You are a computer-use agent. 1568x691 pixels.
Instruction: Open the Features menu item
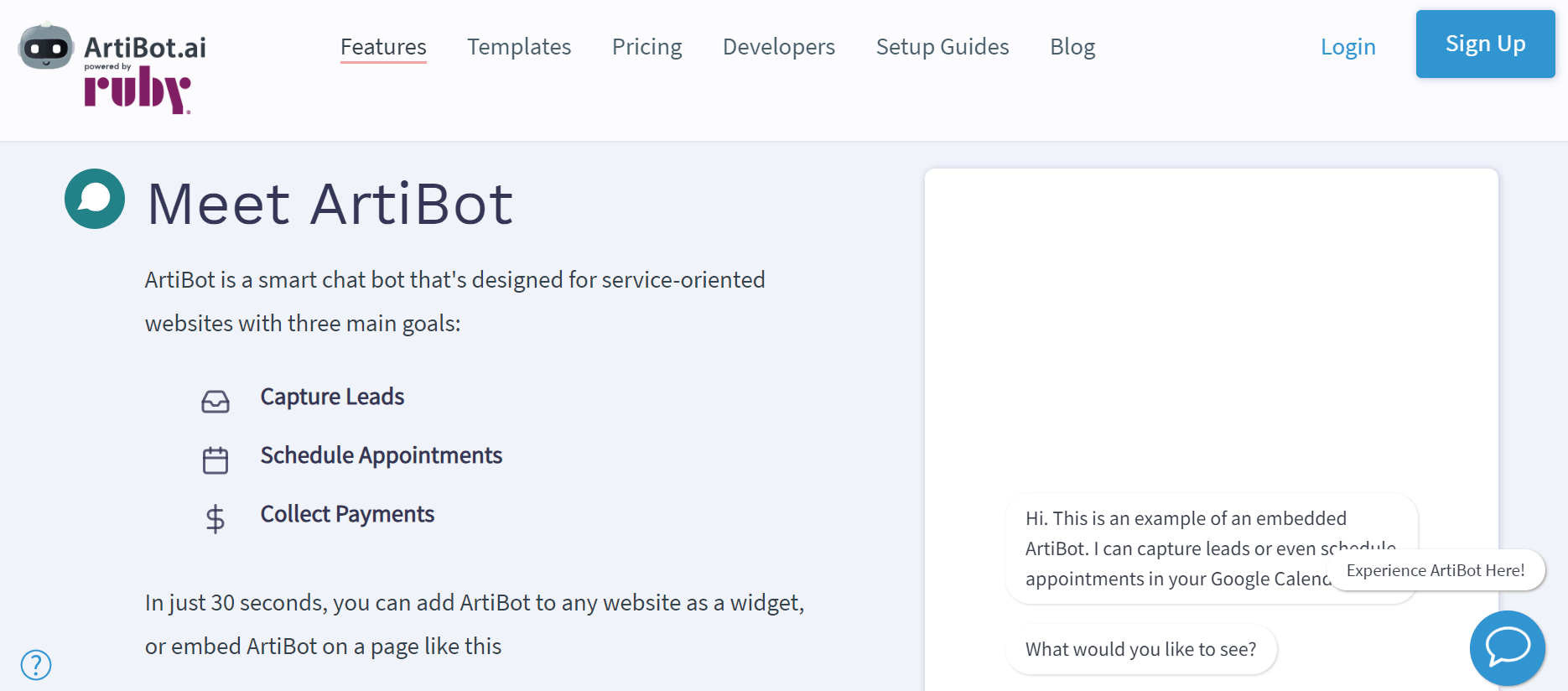point(383,47)
